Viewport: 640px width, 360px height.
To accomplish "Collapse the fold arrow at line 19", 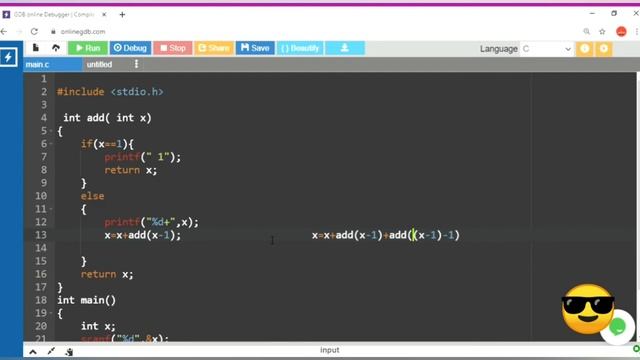I will click(51, 313).
